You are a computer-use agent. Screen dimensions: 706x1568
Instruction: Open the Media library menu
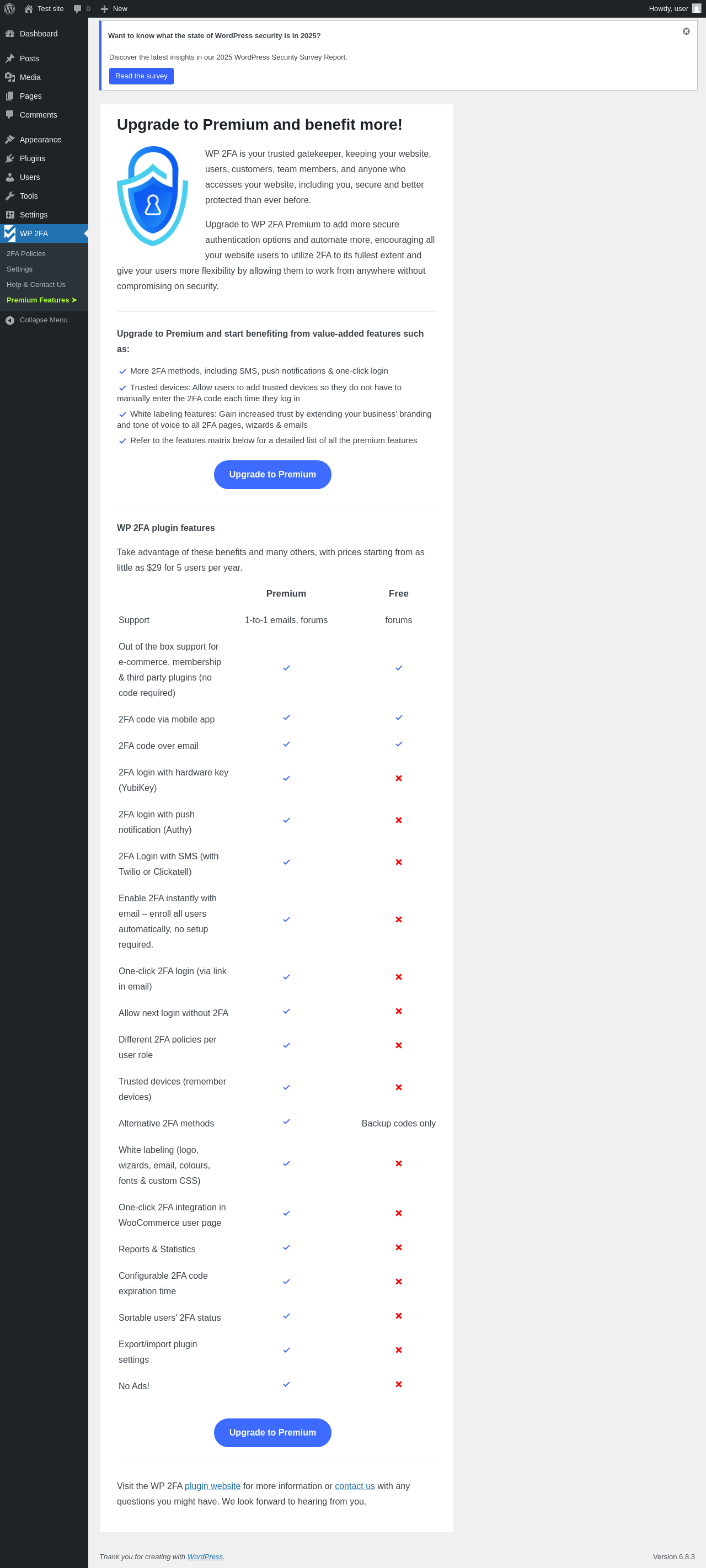pyautogui.click(x=30, y=77)
